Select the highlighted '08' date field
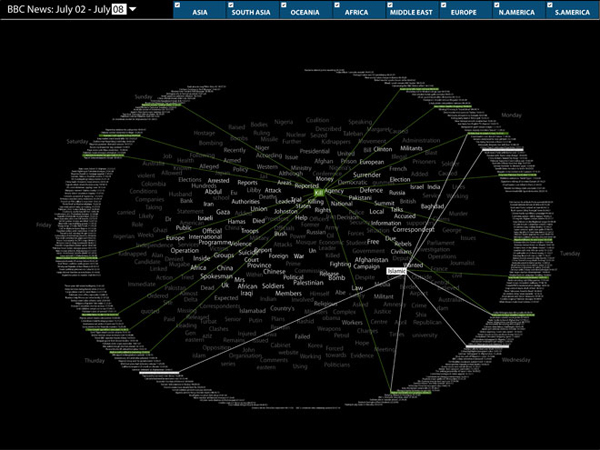Viewport: 600px width, 450px height. (x=119, y=9)
